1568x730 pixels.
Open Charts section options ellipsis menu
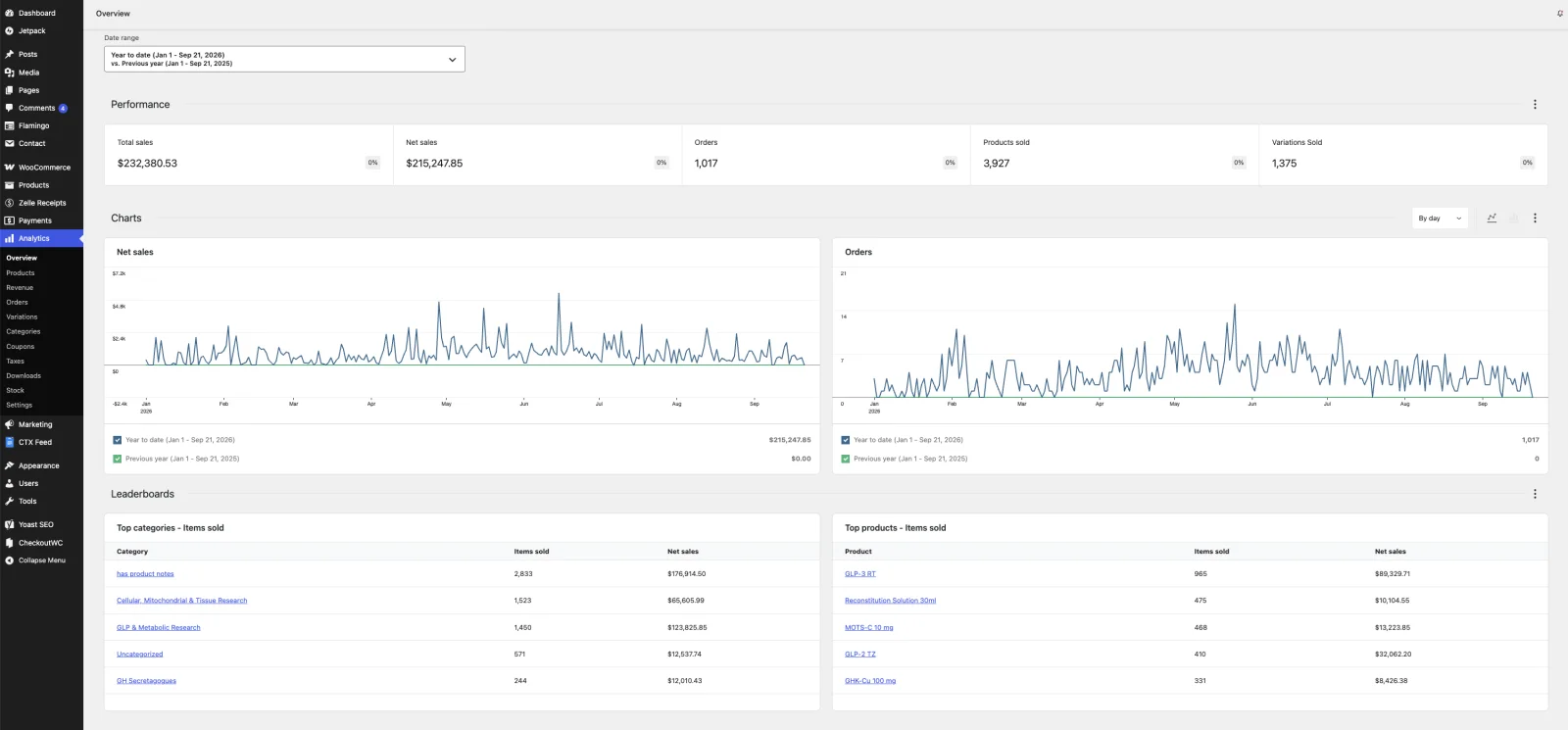[1535, 219]
